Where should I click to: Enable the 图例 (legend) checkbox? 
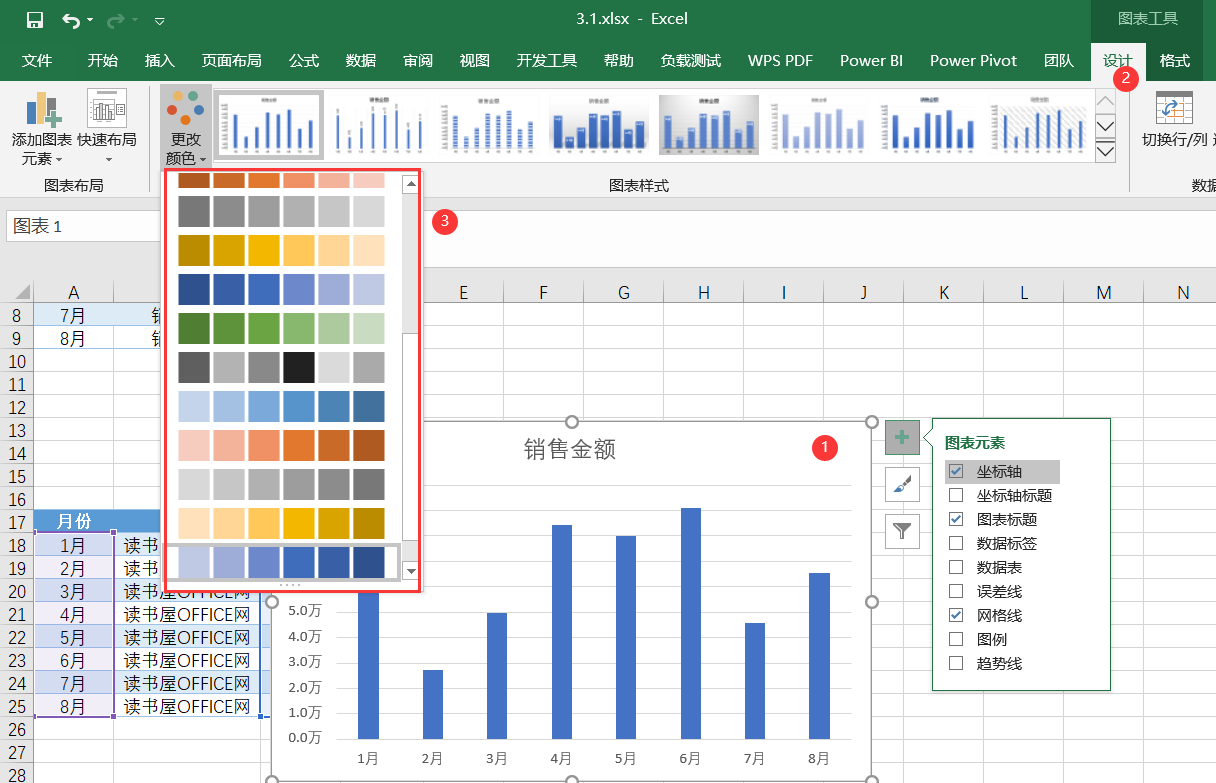pyautogui.click(x=956, y=640)
